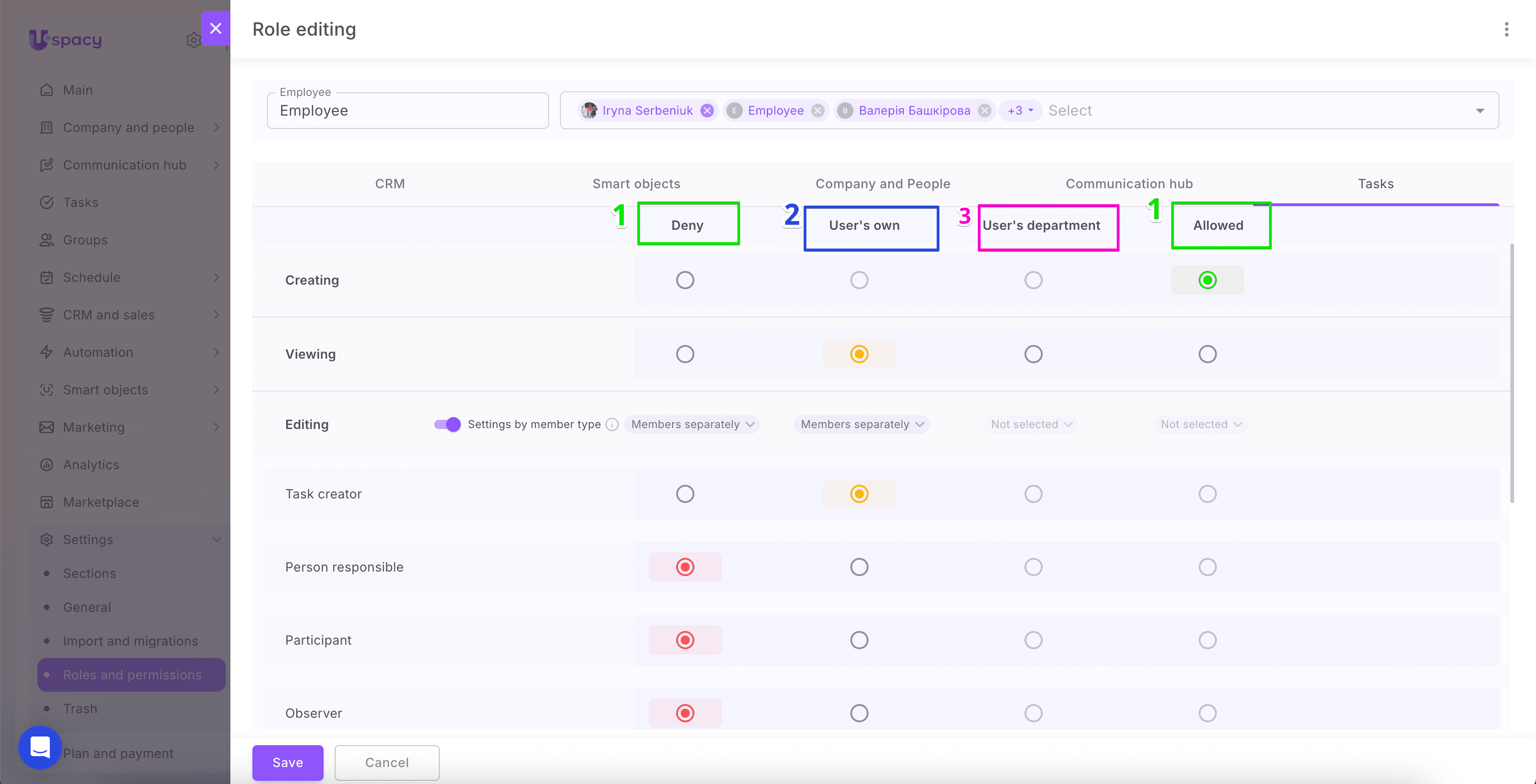Click the Analytics icon in sidebar
The width and height of the screenshot is (1536, 784).
pyautogui.click(x=47, y=465)
